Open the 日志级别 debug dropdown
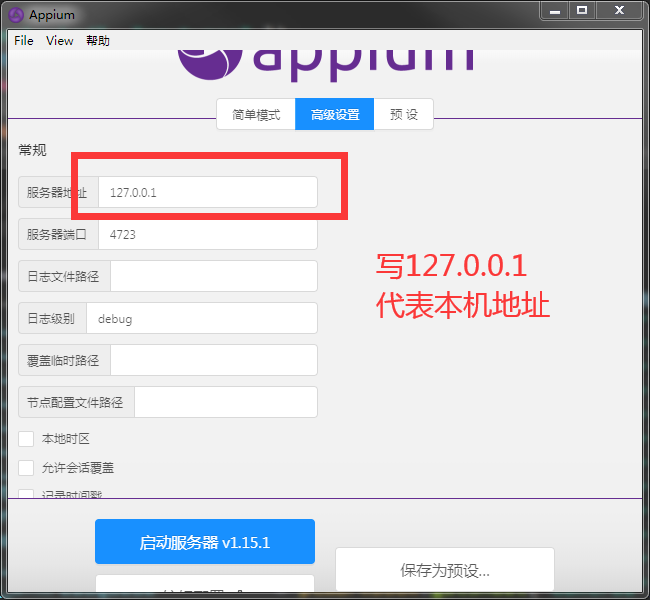Viewport: 650px width, 600px height. click(x=202, y=318)
